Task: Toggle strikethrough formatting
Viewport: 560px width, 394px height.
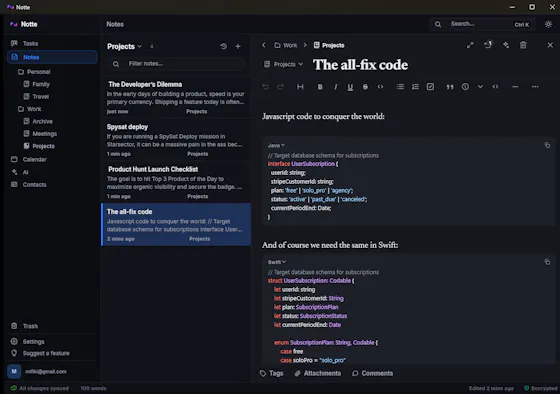Action: (x=365, y=87)
